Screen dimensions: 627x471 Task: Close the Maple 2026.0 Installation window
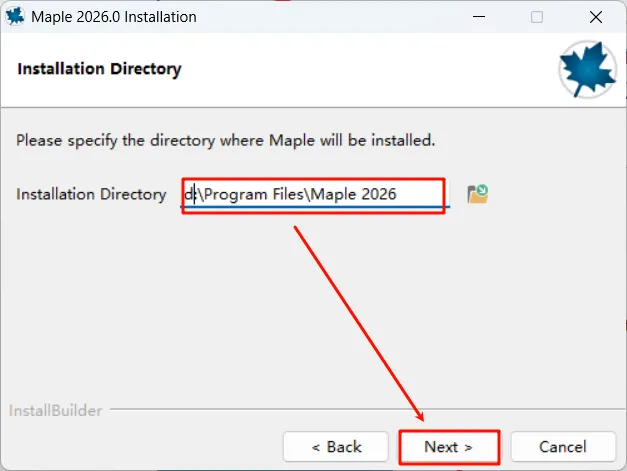click(596, 17)
